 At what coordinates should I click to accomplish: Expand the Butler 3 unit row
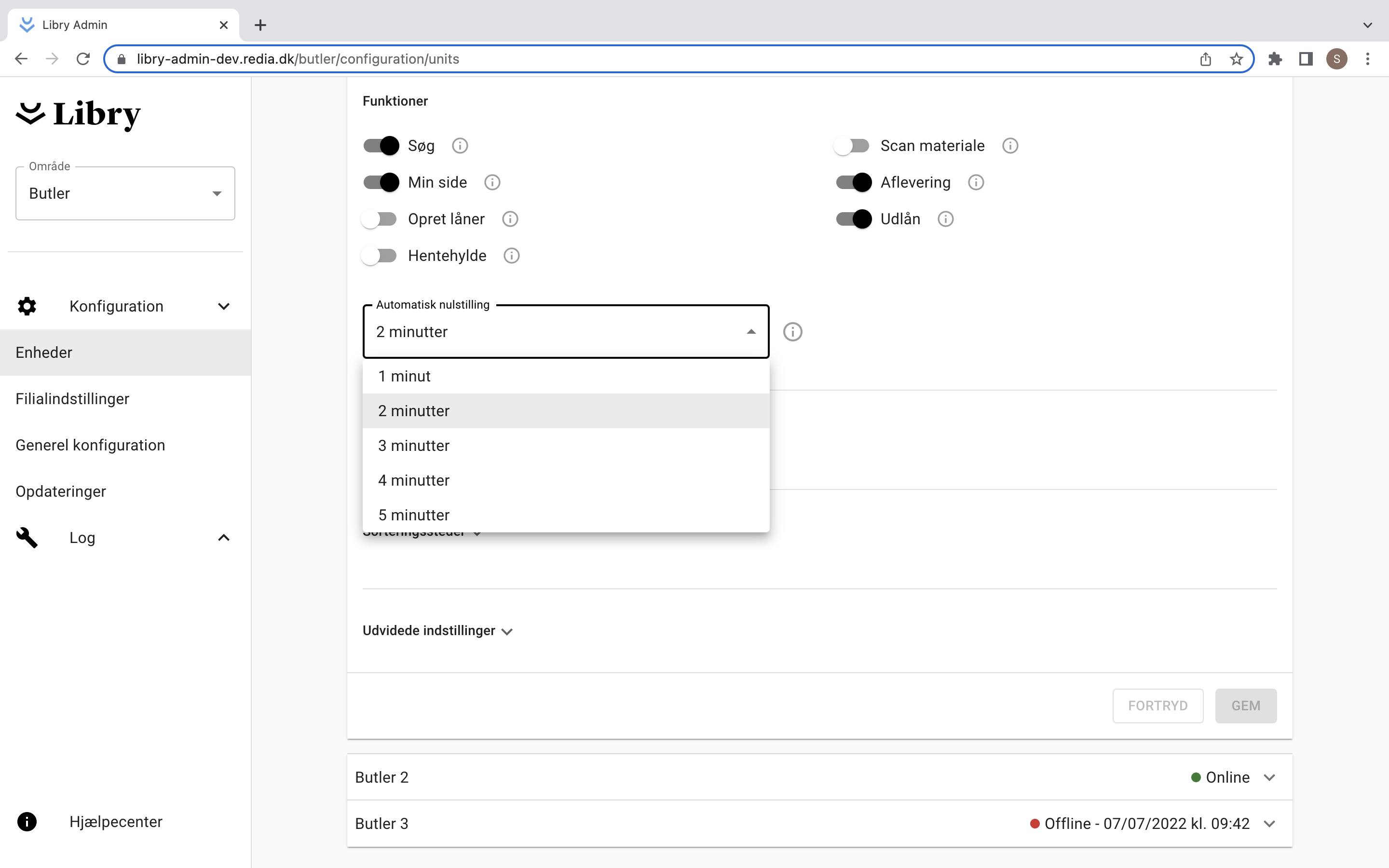(x=1269, y=823)
